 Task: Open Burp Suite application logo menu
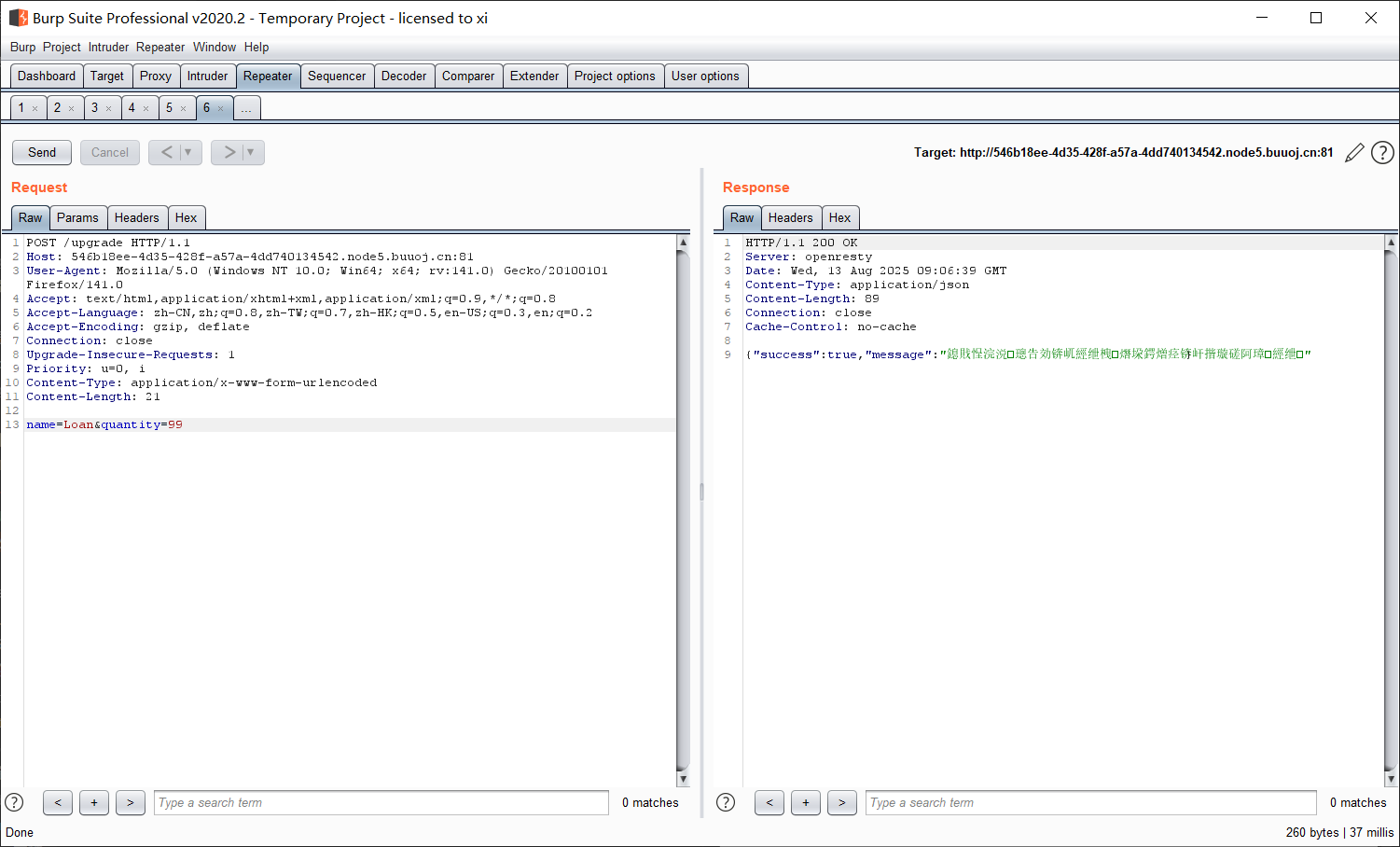tap(18, 18)
